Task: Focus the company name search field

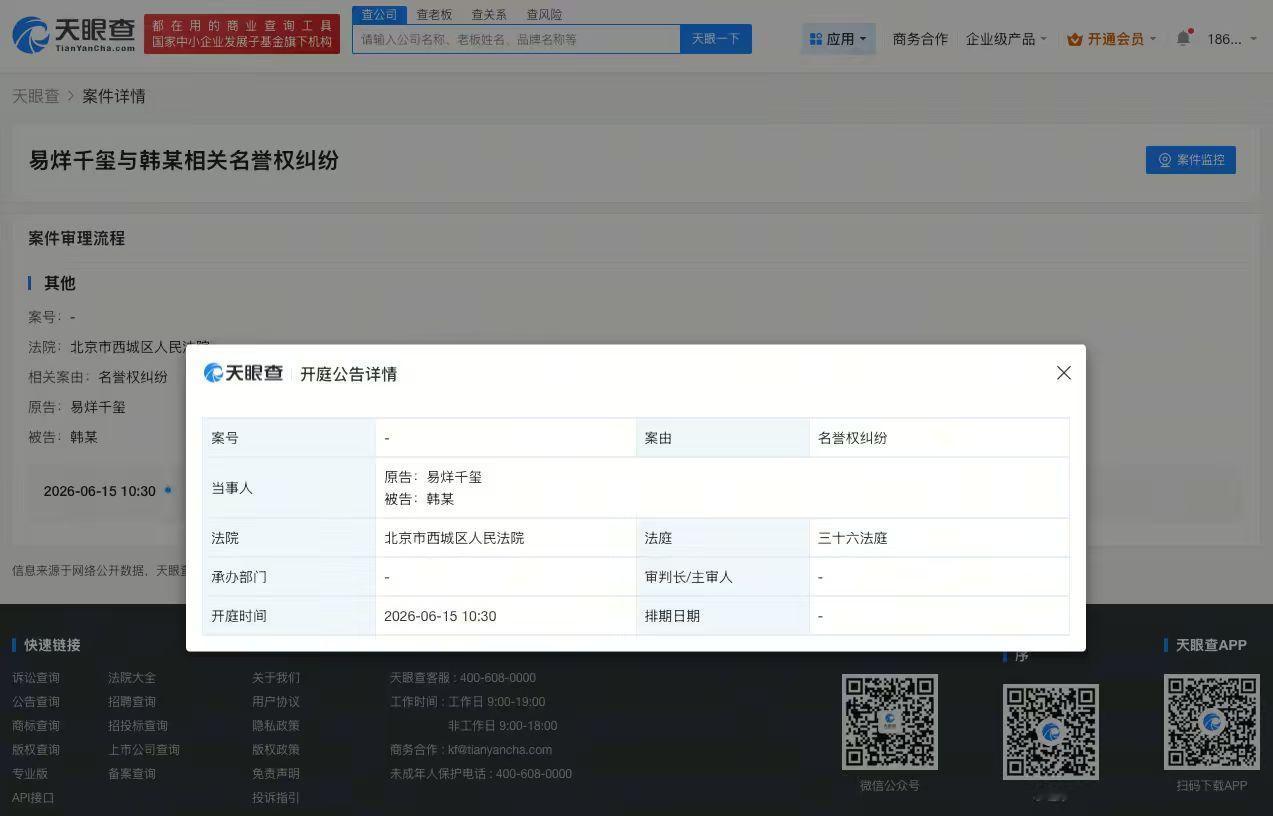Action: click(516, 39)
